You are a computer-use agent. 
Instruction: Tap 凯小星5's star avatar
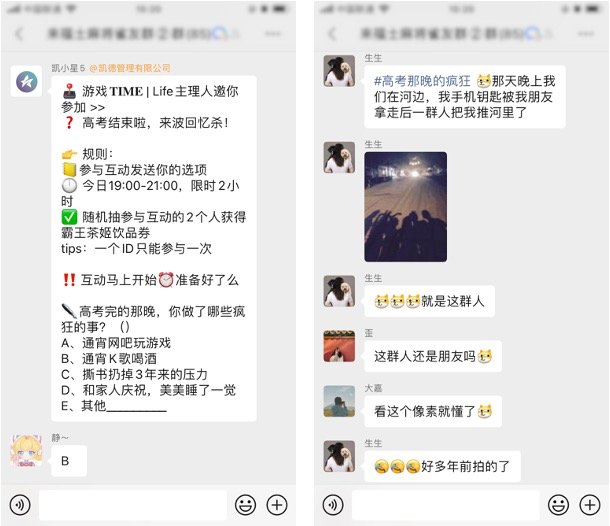click(26, 81)
